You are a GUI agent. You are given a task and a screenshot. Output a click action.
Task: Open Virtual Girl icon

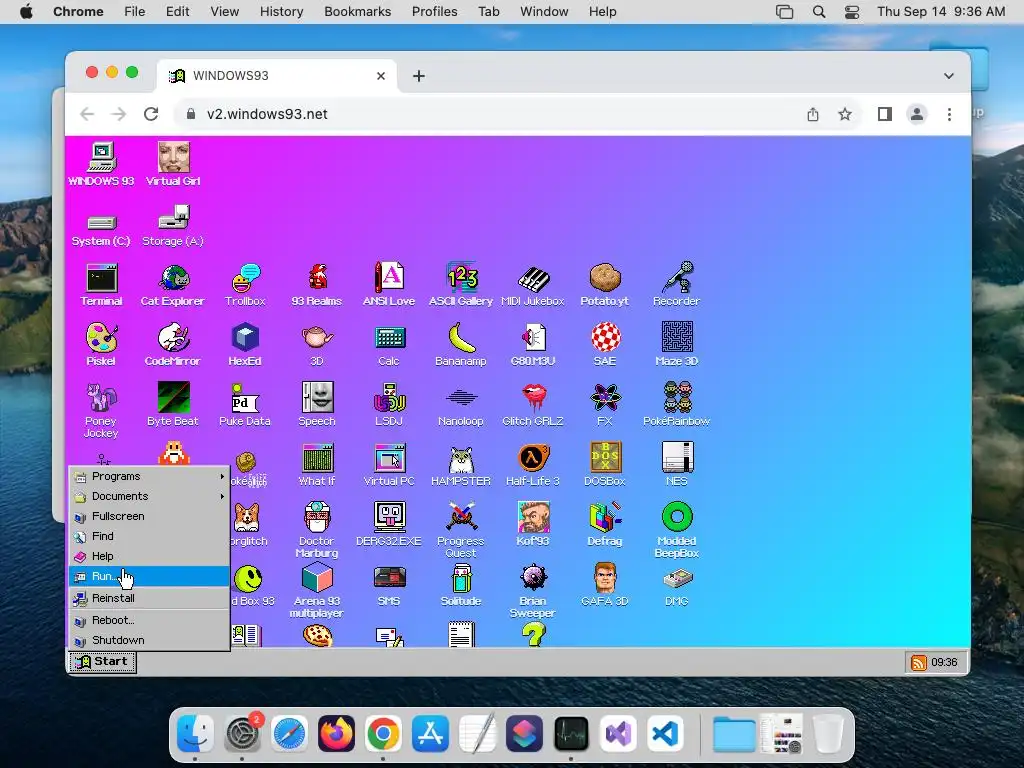pos(173,164)
